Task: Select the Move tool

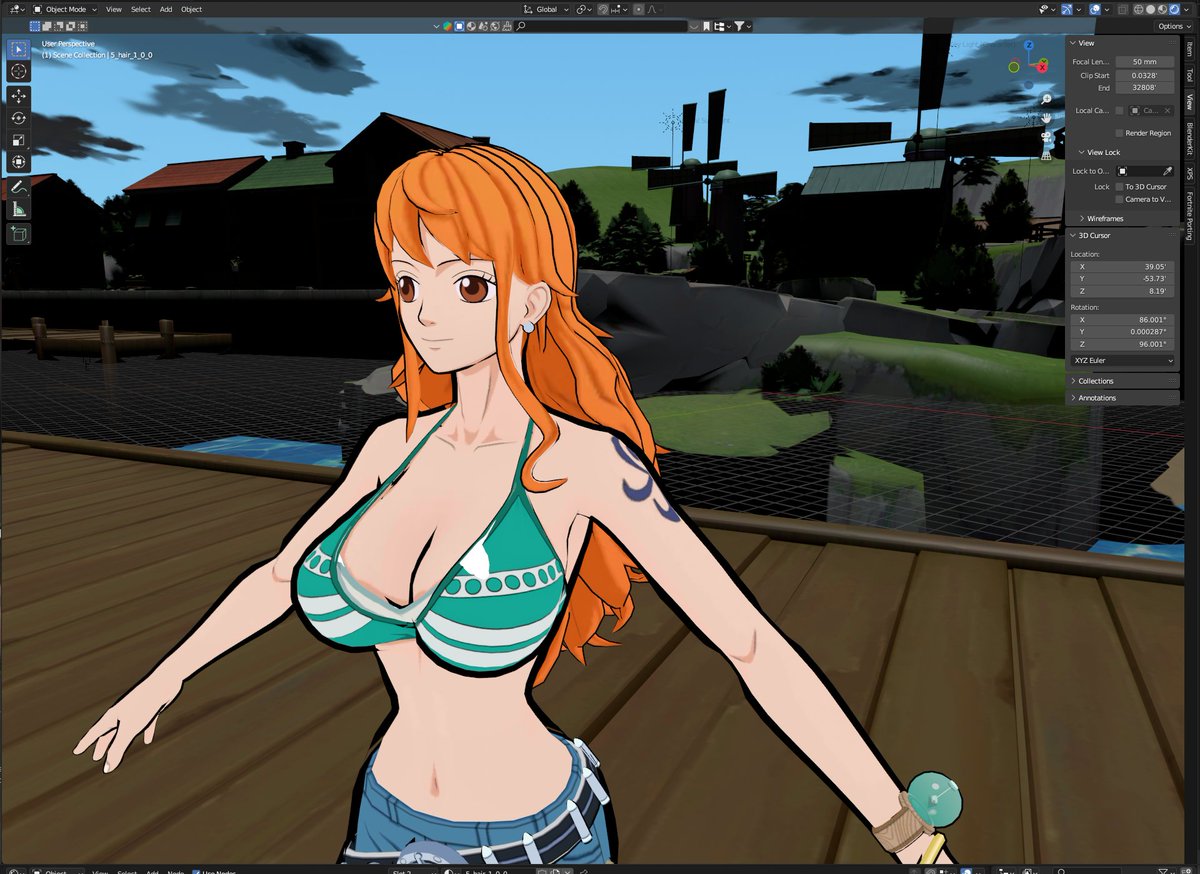Action: pyautogui.click(x=19, y=96)
